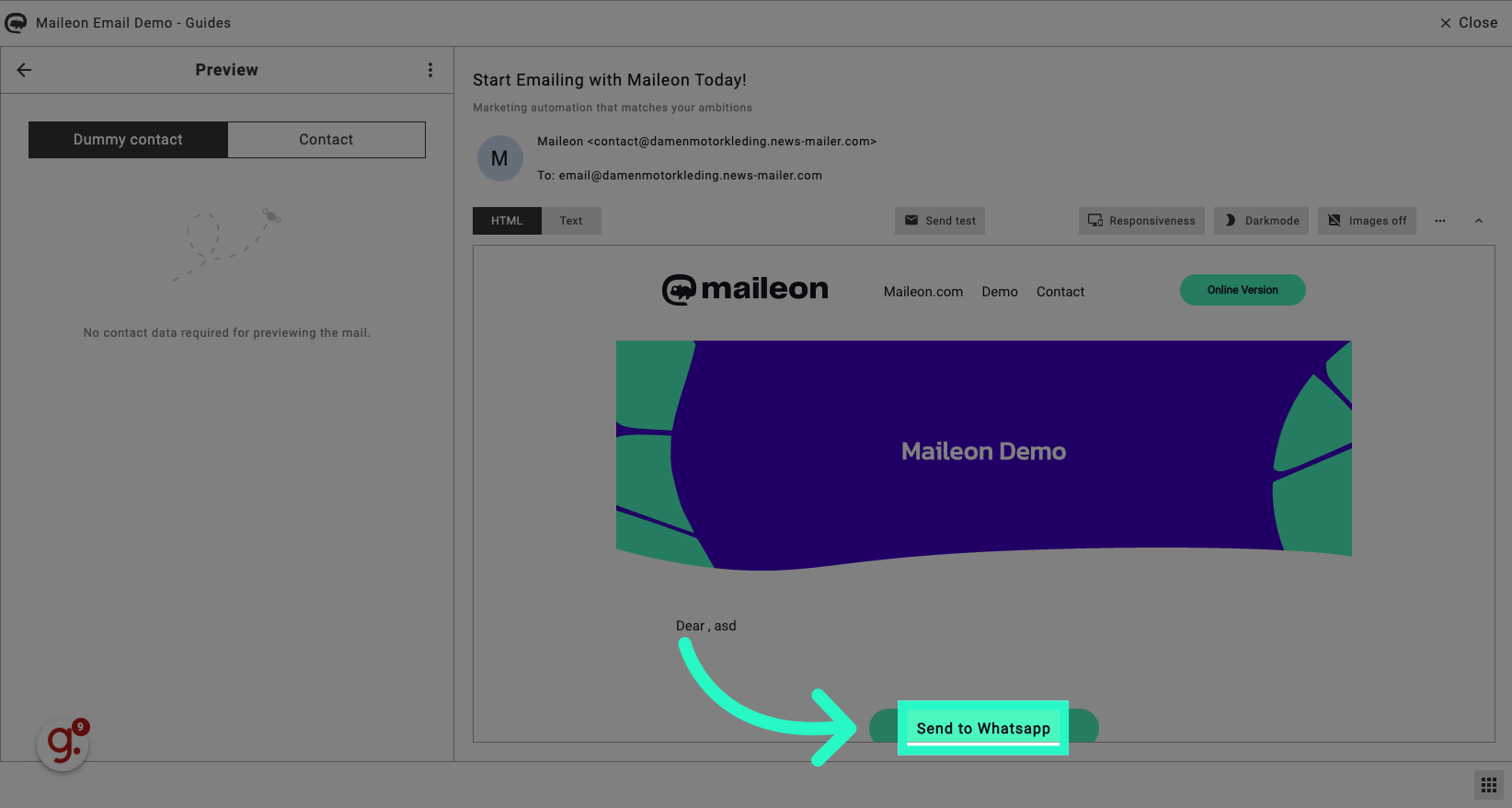Click the Maileon logo in the title bar
This screenshot has width=1512, height=808.
click(x=16, y=22)
